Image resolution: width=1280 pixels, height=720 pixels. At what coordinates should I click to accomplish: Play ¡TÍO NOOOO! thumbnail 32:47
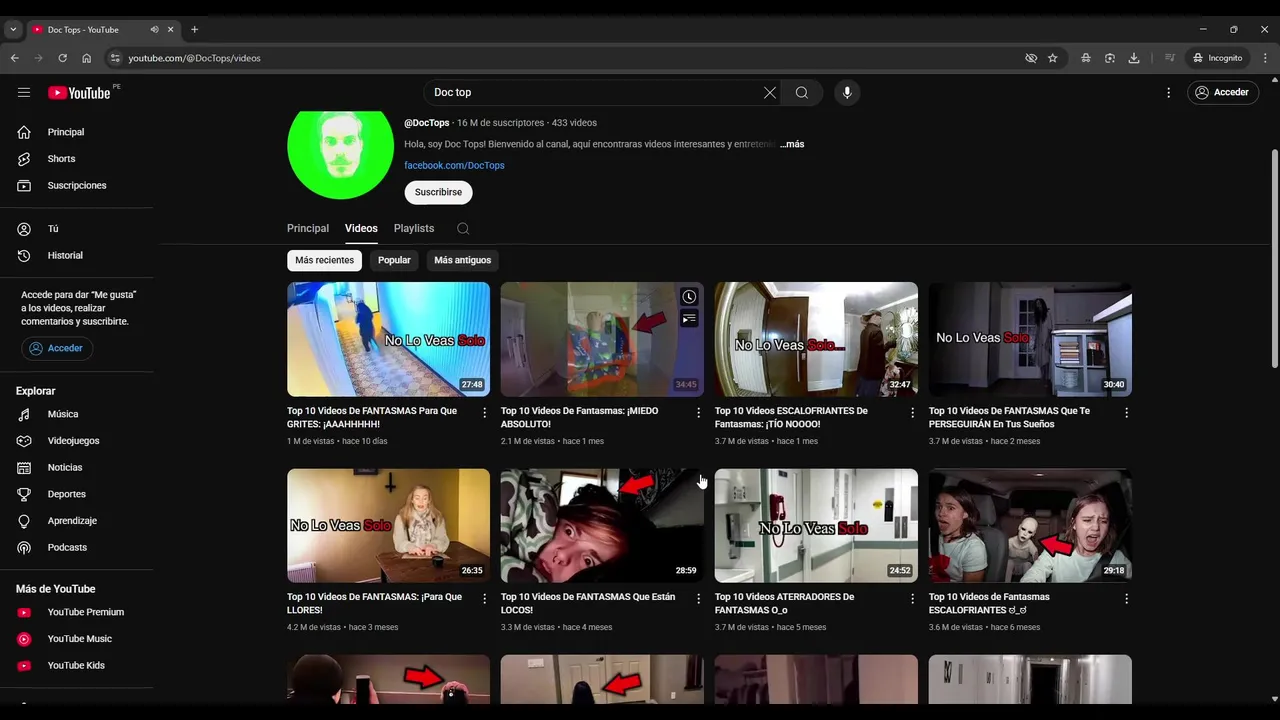(816, 339)
